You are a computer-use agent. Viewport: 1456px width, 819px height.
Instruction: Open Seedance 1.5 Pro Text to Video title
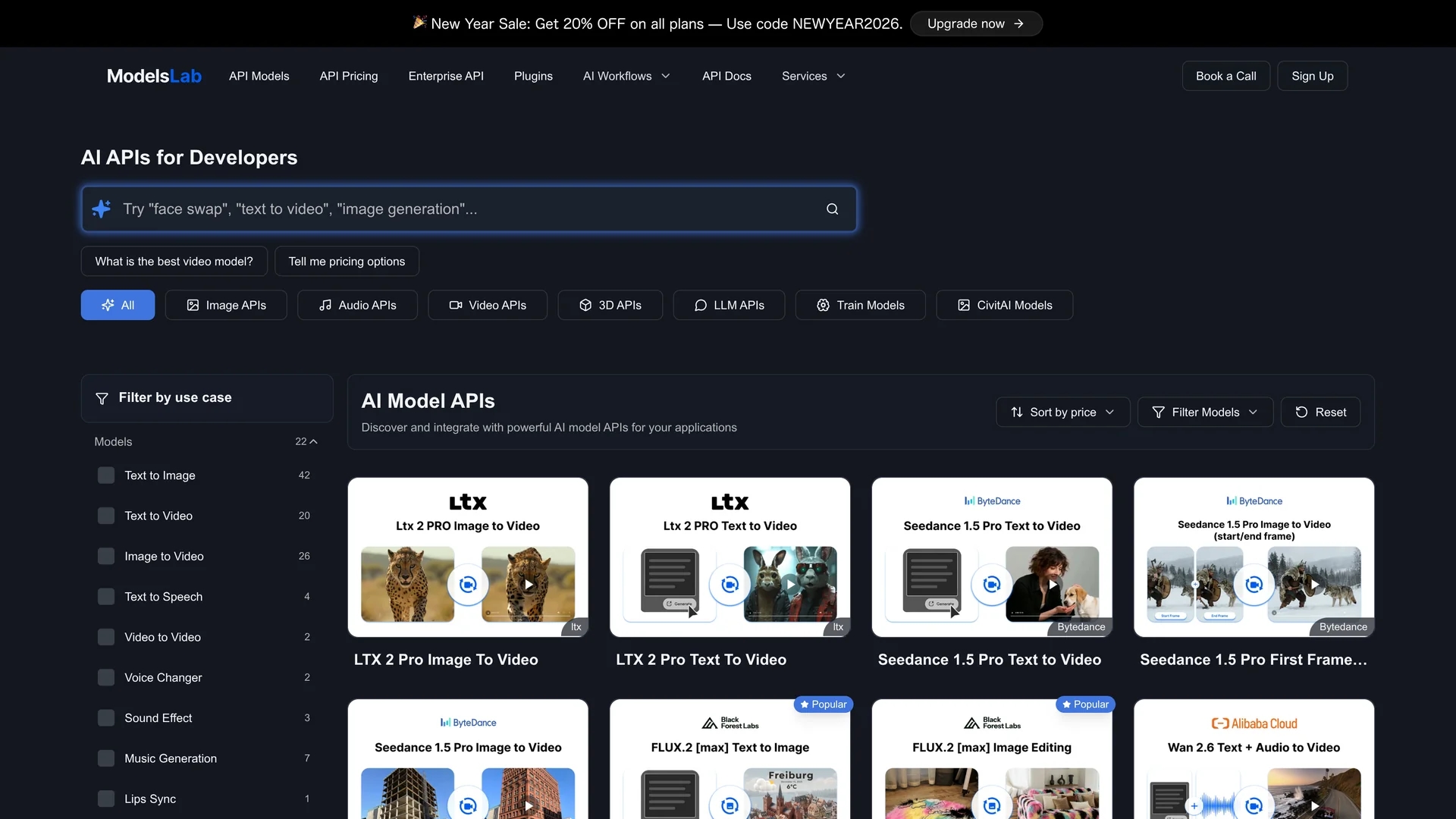[990, 660]
